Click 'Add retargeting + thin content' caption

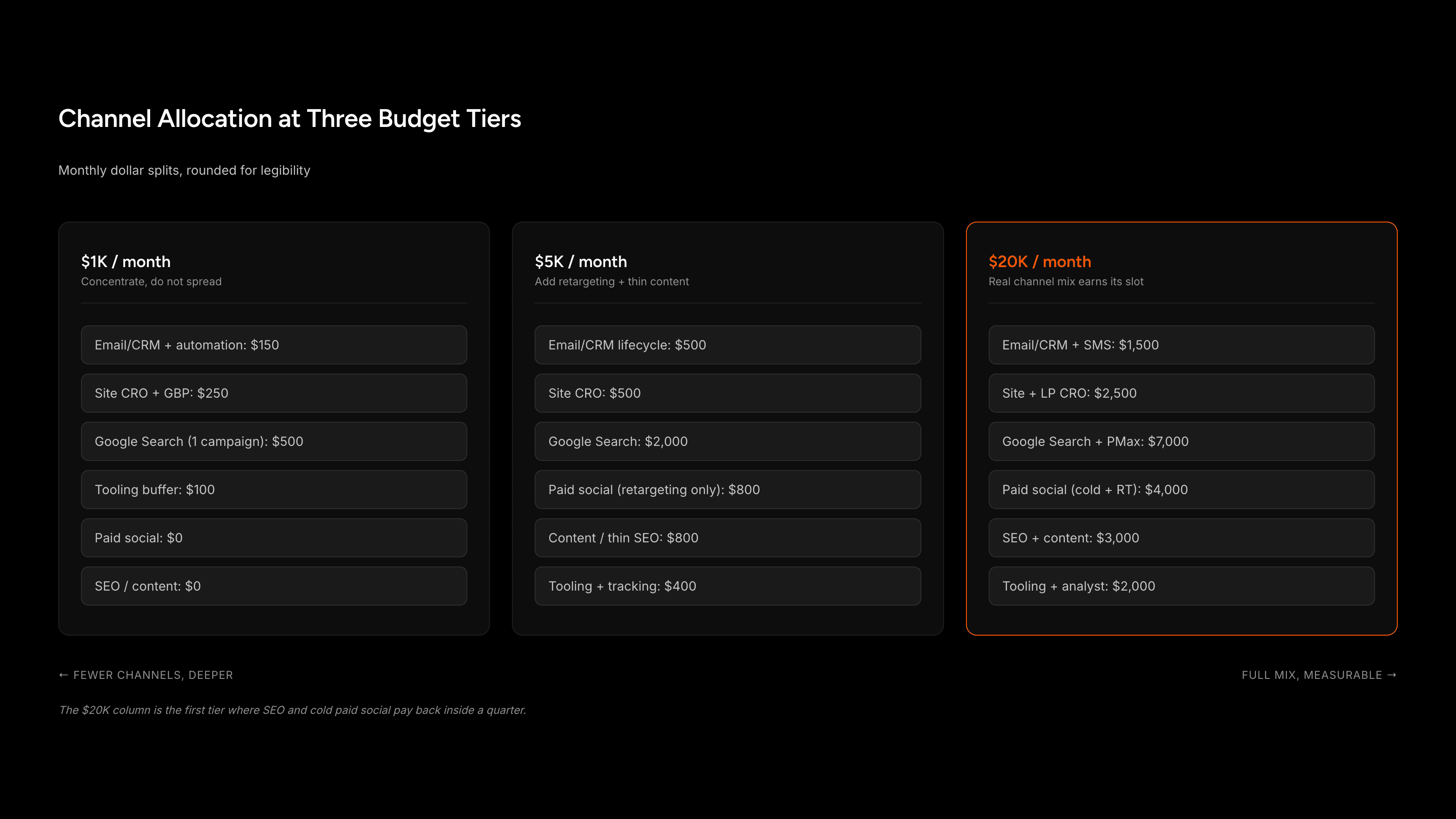612,282
